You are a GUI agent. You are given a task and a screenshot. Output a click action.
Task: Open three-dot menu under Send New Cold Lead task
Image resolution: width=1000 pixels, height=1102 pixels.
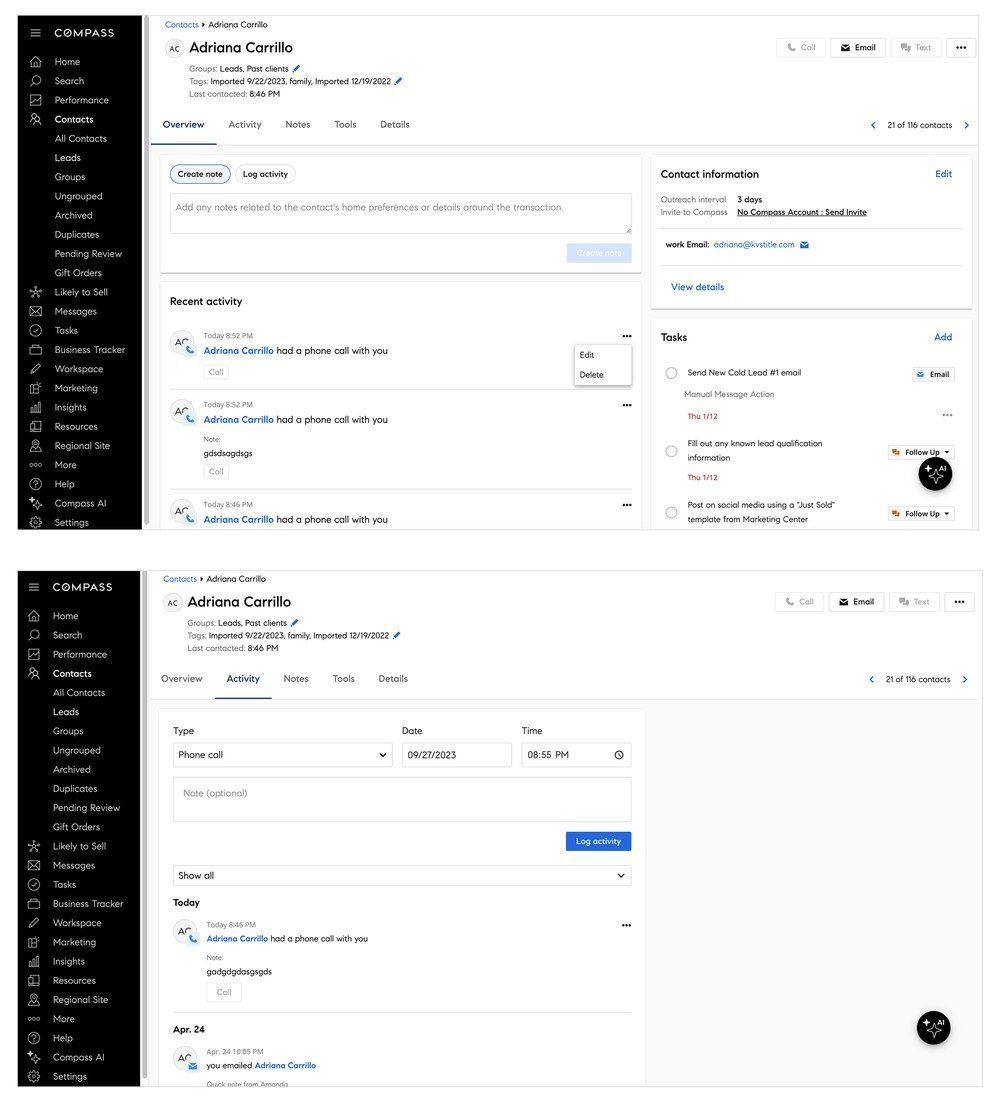coord(947,415)
